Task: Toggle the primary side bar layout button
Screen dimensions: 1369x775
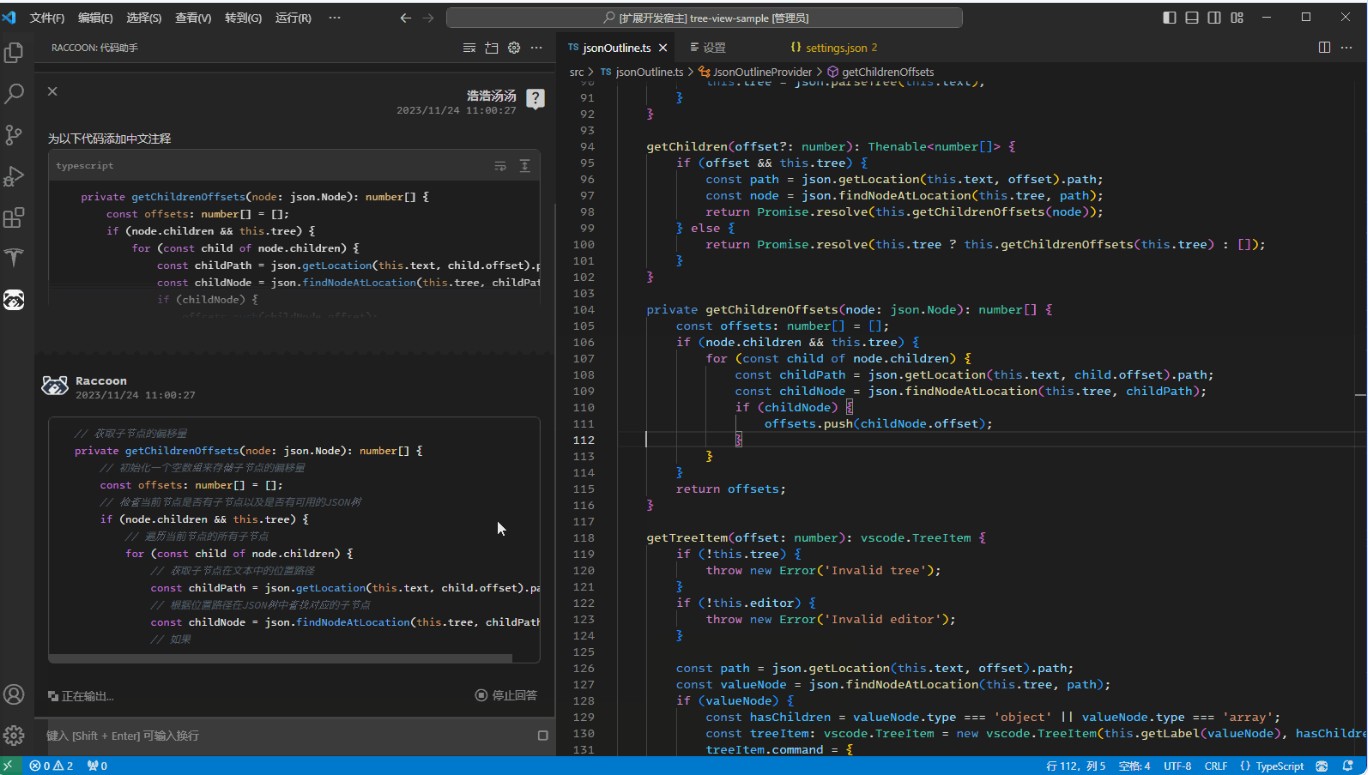Action: 1169,18
